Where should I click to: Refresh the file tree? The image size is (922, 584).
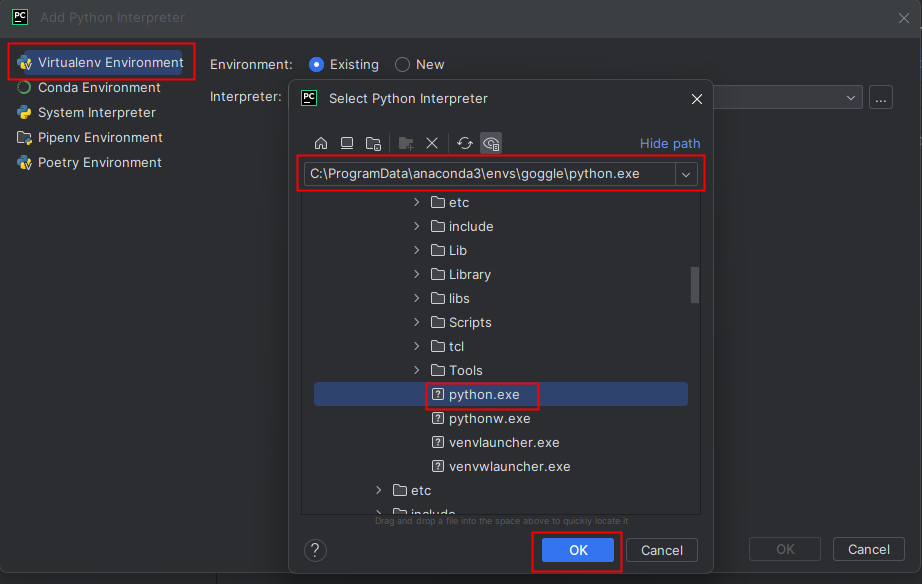(465, 143)
